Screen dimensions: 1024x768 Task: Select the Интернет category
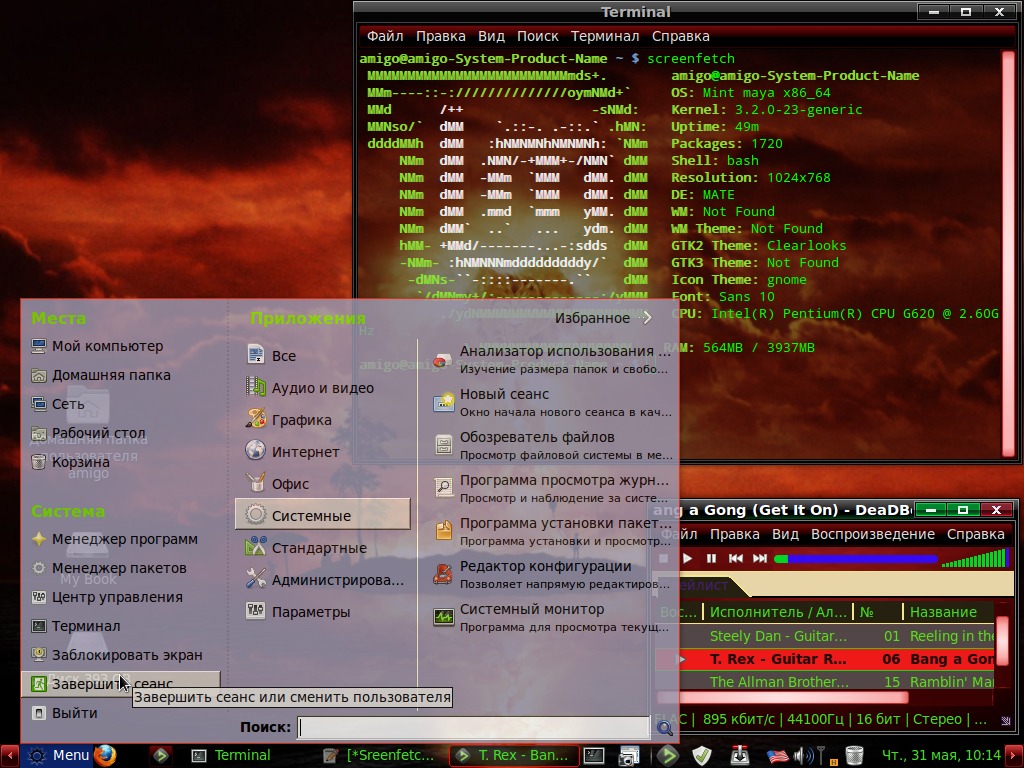click(x=293, y=451)
